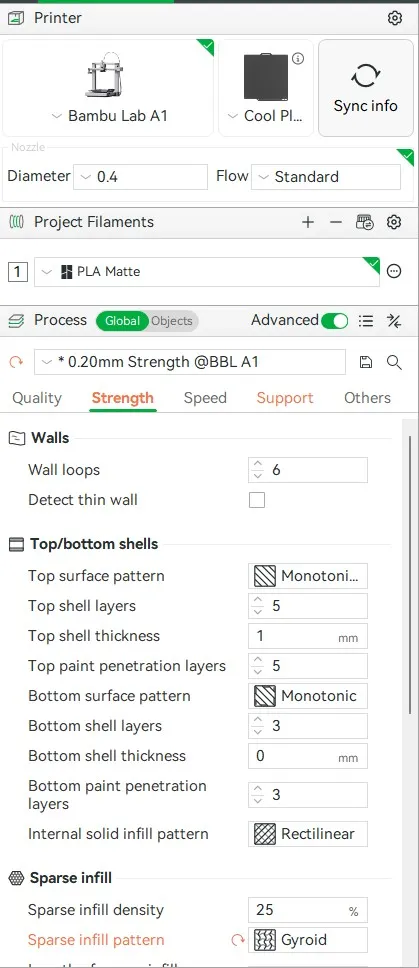Click the Sparse infill density field

(308, 911)
